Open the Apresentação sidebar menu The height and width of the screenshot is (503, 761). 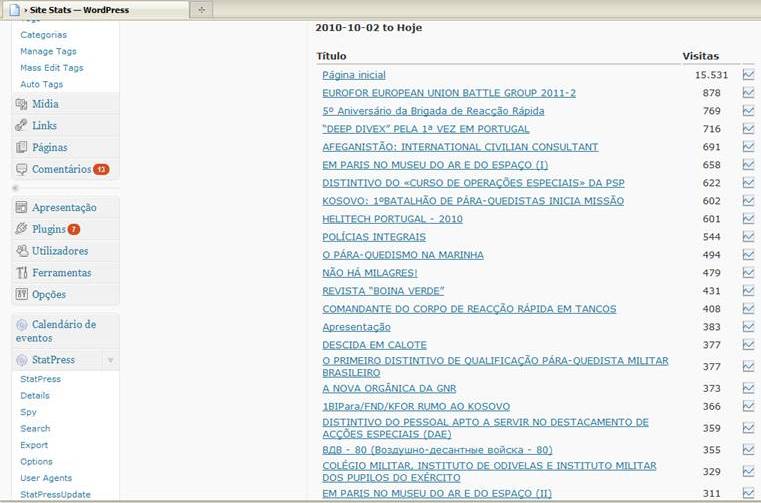coord(64,207)
